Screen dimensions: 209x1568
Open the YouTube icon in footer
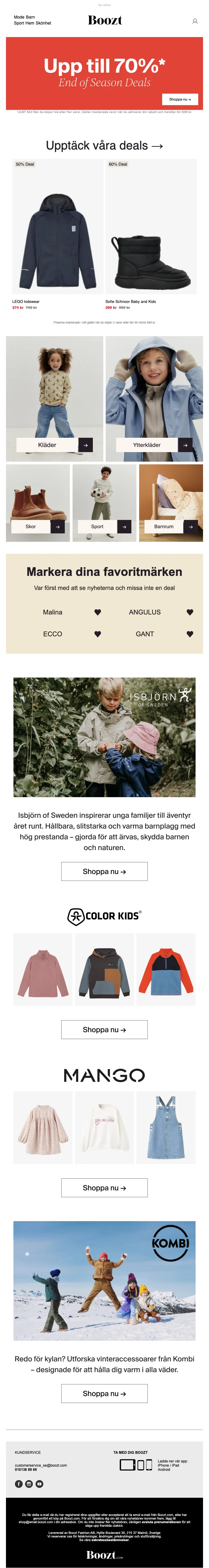(x=39, y=1484)
